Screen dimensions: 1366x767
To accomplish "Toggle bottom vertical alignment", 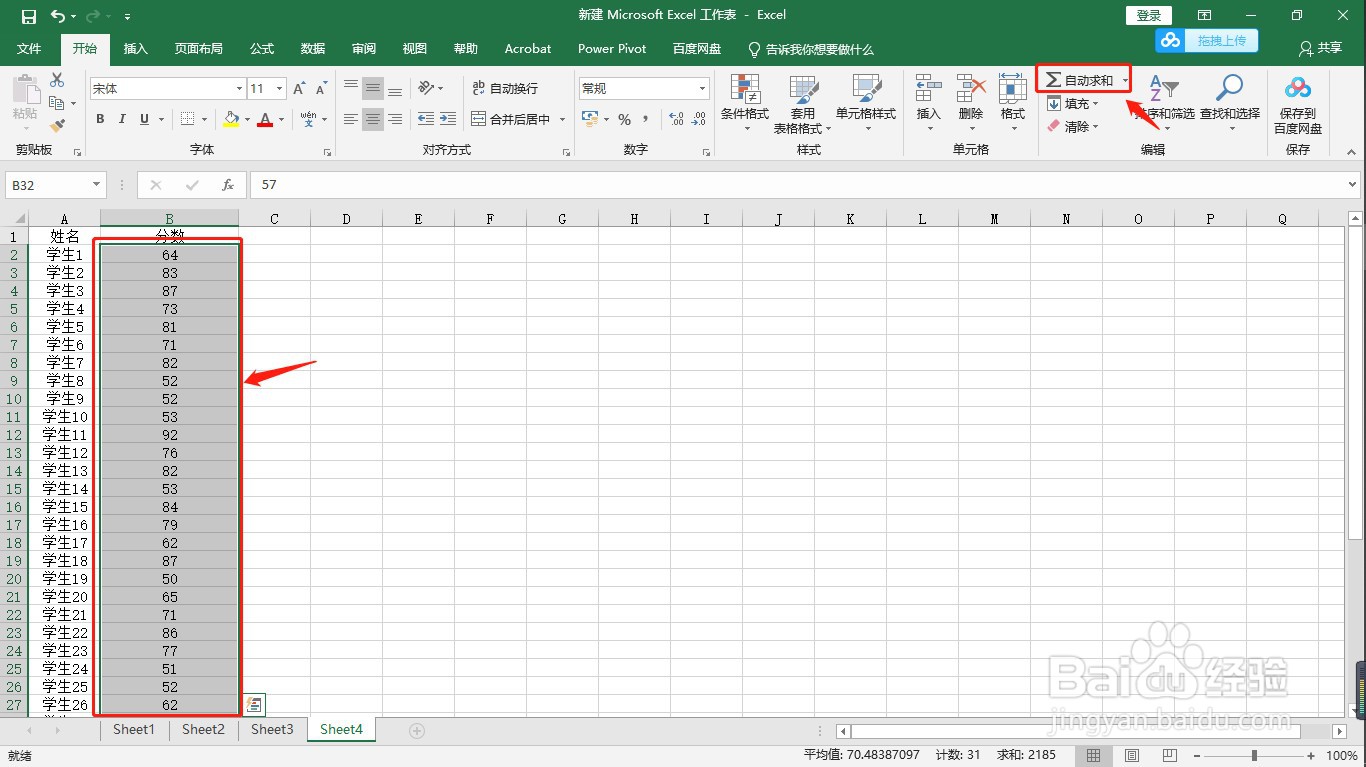I will coord(395,88).
